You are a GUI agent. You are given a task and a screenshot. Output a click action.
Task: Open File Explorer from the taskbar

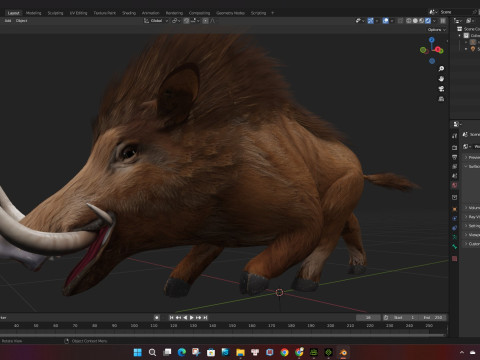coord(240,352)
